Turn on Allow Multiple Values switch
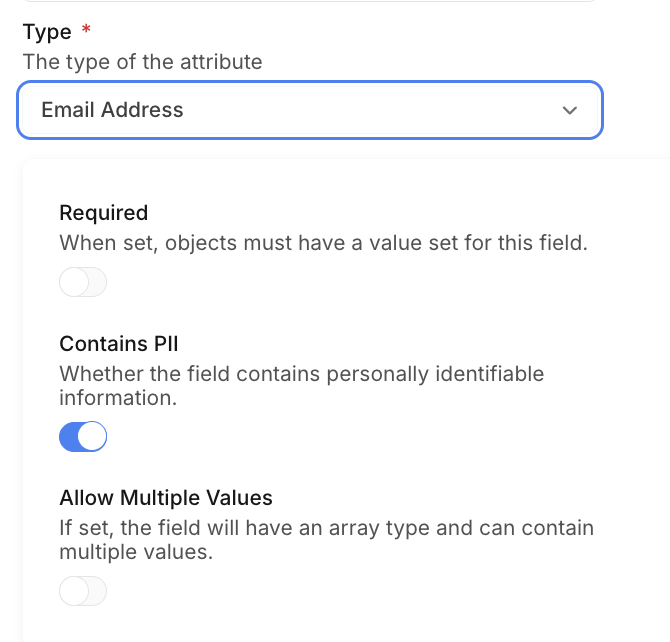 coord(83,591)
